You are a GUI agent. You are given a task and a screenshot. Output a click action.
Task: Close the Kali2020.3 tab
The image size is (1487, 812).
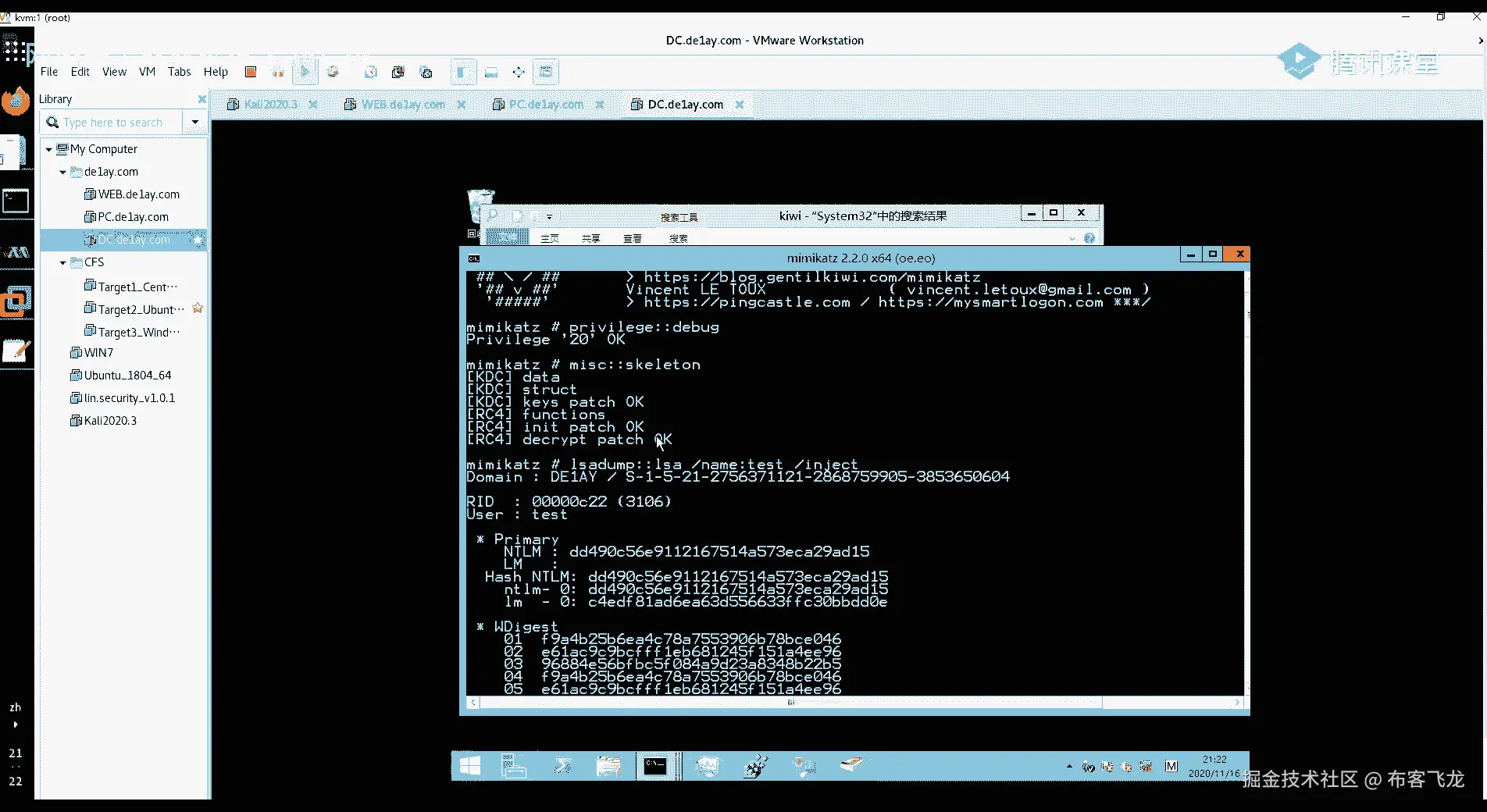313,105
